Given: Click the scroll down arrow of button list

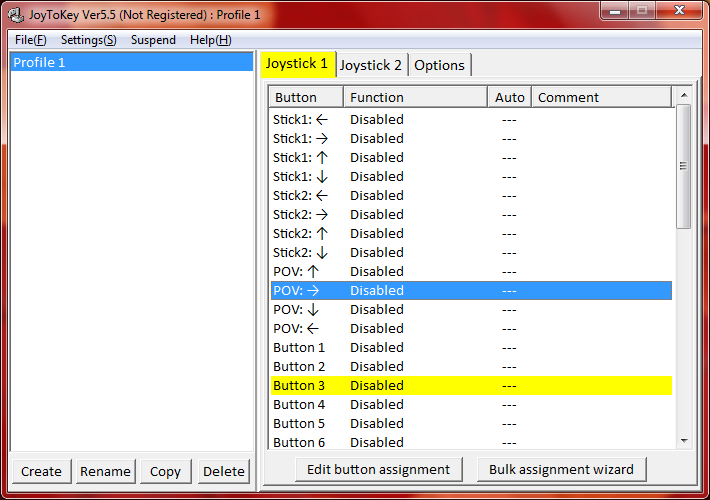Looking at the screenshot, I should pyautogui.click(x=684, y=441).
